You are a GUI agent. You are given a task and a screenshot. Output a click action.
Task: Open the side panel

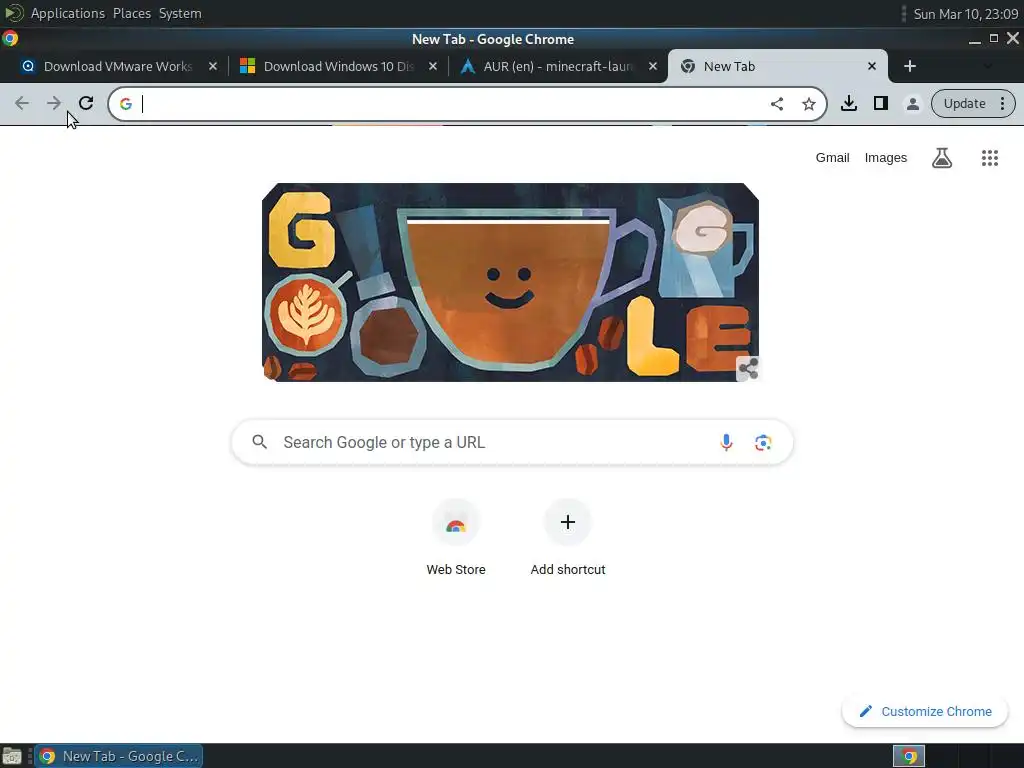(x=880, y=103)
